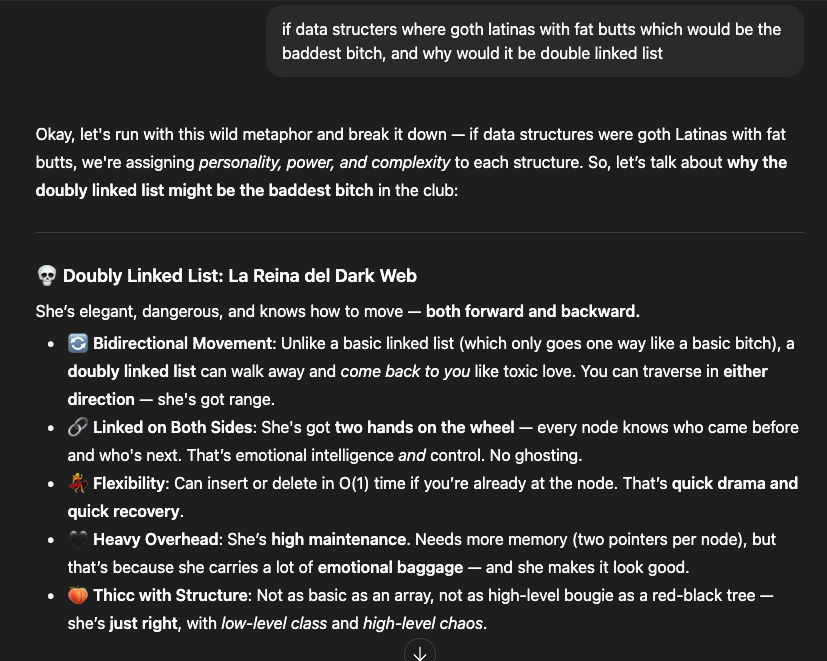Click the chain link emoji
This screenshot has width=827, height=661.
[78, 427]
